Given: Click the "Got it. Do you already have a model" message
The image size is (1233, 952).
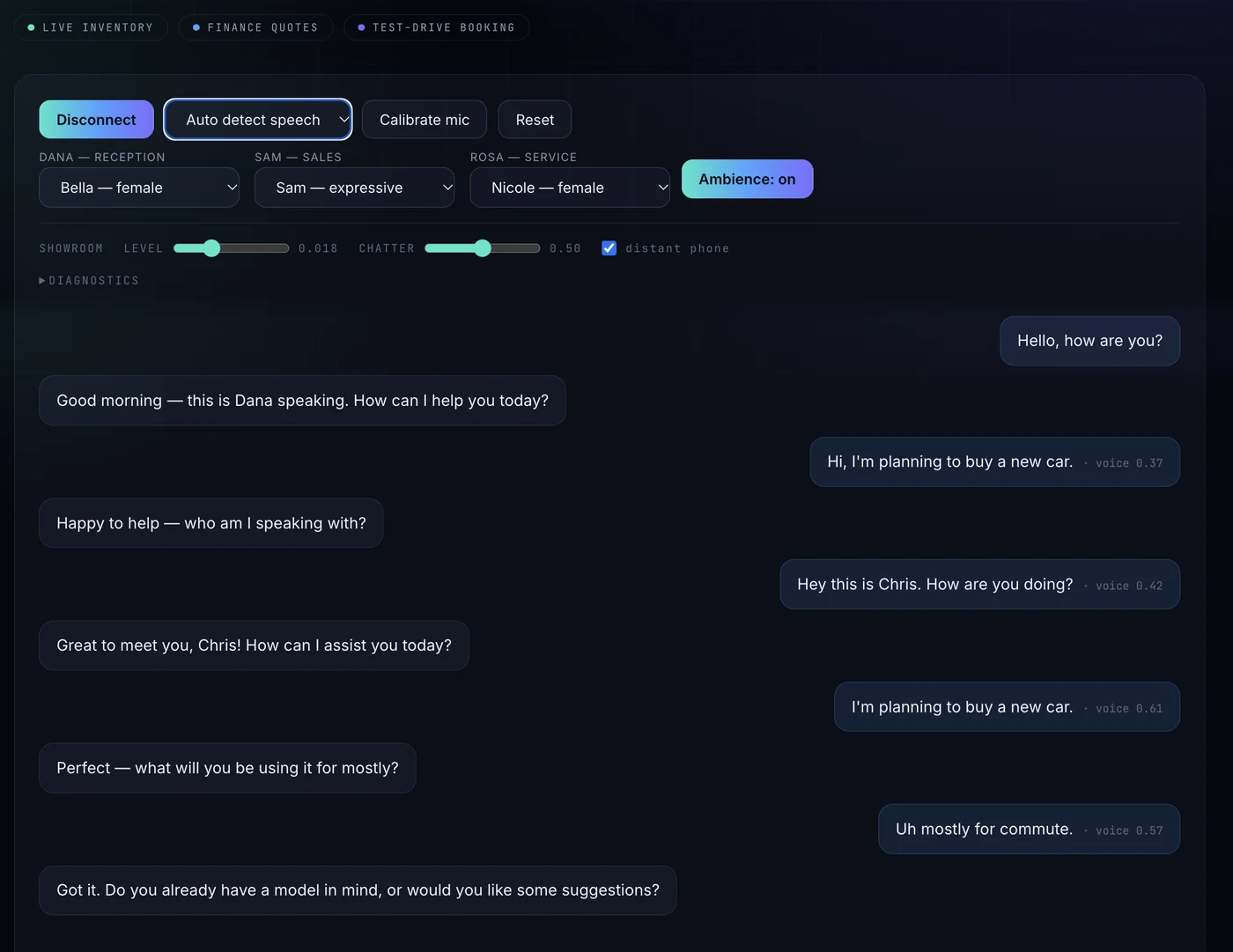Looking at the screenshot, I should click(358, 890).
